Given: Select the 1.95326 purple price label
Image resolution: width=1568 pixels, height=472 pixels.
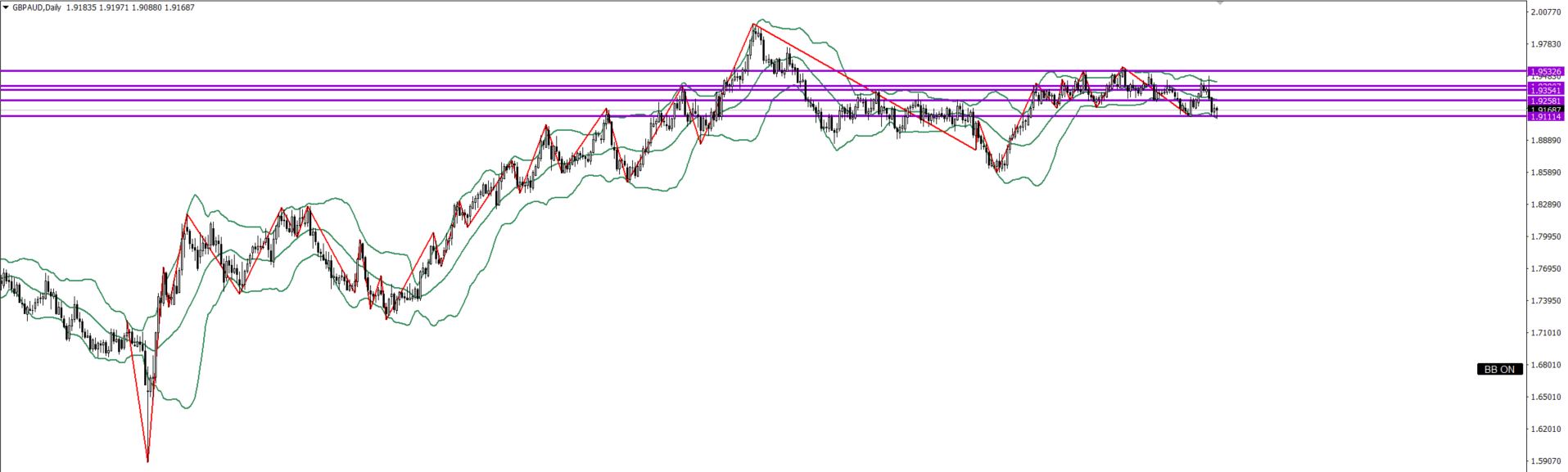Looking at the screenshot, I should coord(1545,72).
